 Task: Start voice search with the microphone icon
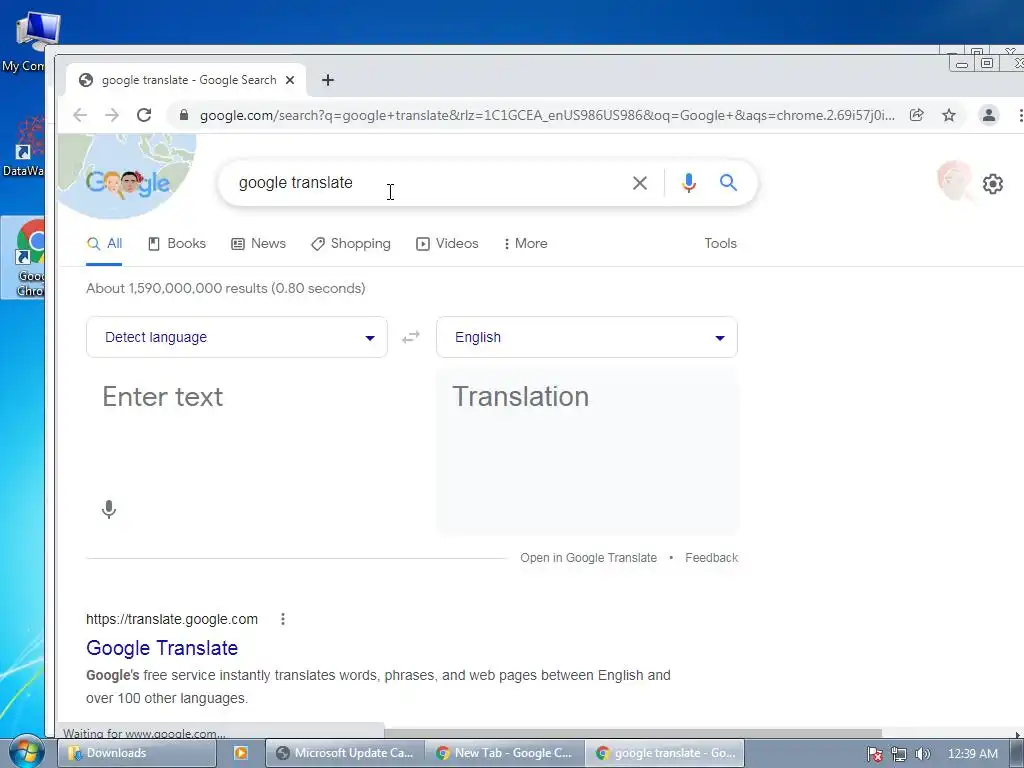688,183
